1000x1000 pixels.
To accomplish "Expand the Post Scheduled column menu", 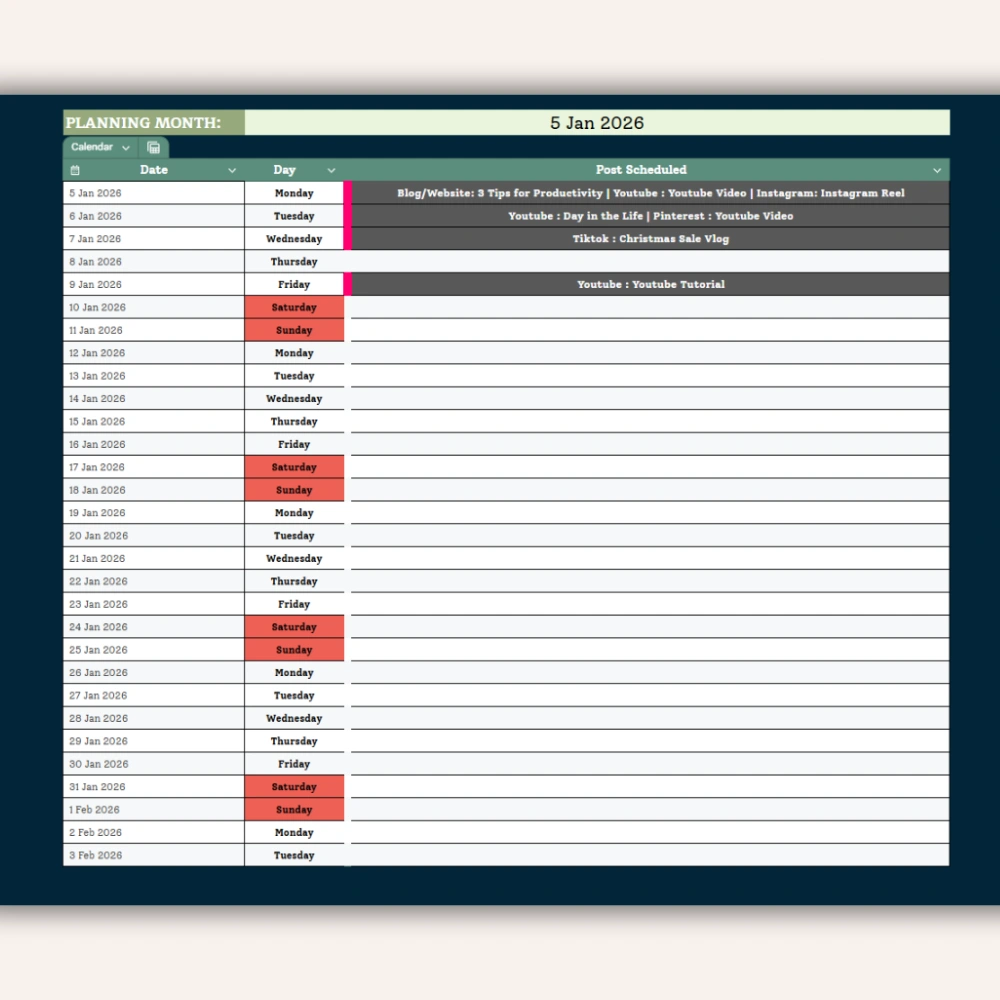I will click(x=937, y=169).
